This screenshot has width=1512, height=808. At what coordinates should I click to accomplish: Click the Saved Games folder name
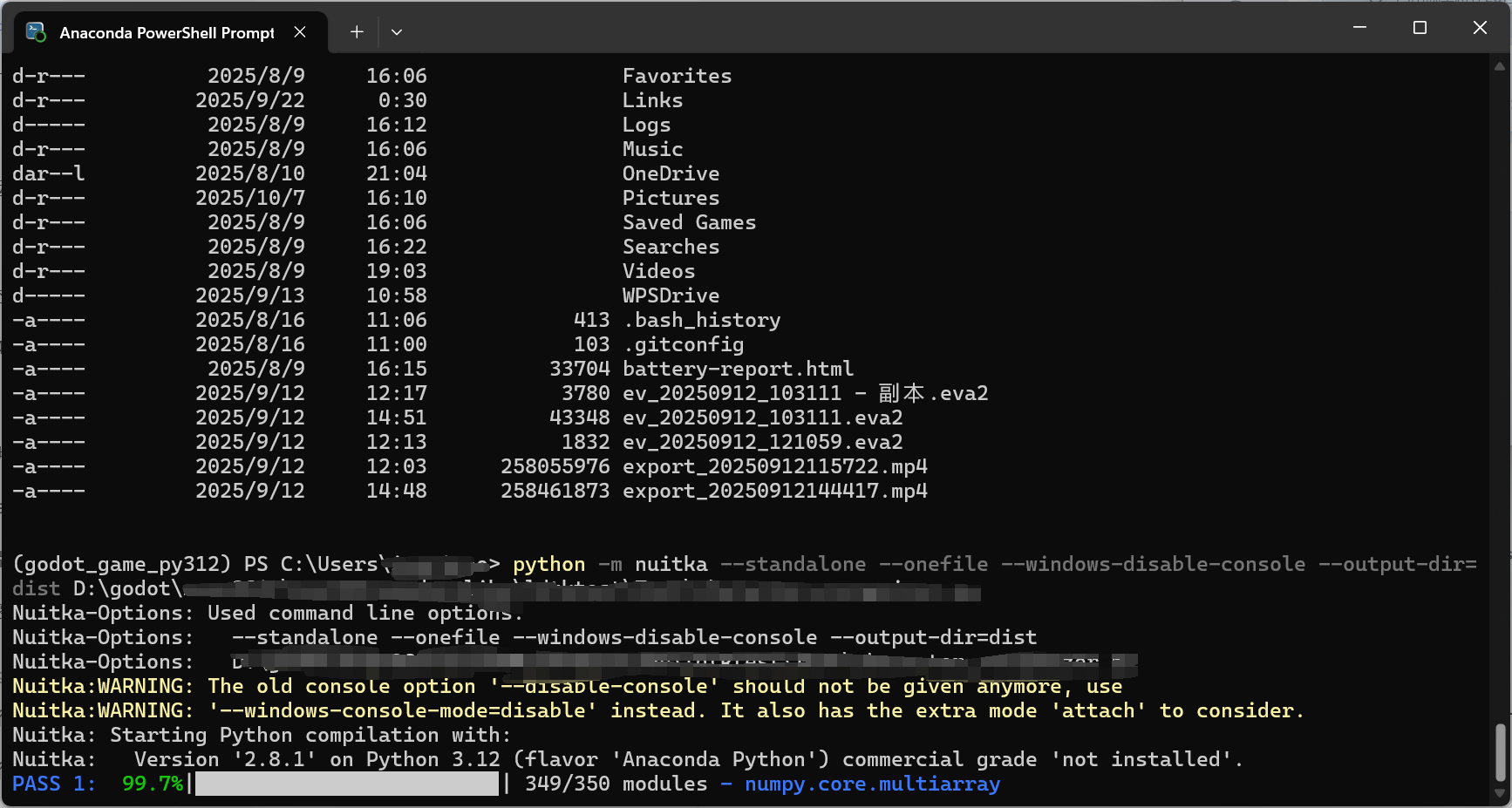coord(689,222)
